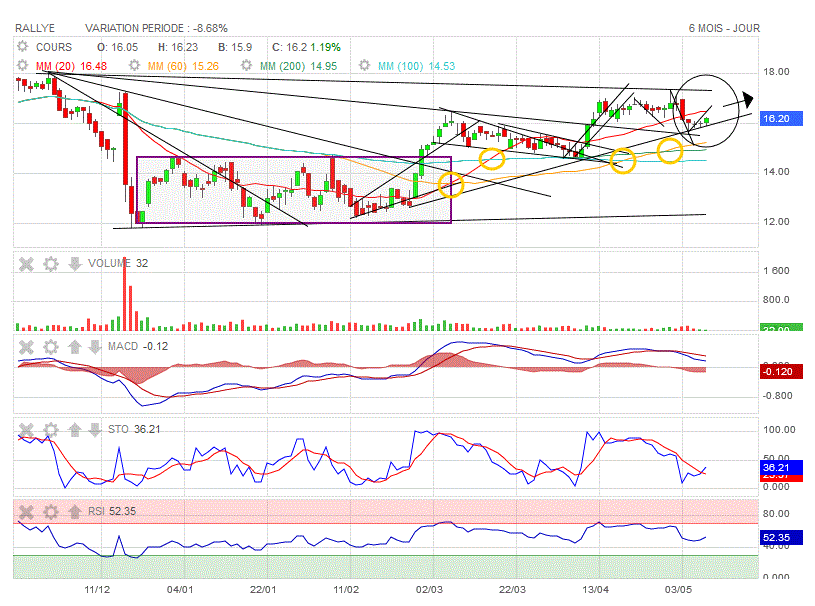Click the 04/01 date axis label
815x606 pixels.
point(180,590)
